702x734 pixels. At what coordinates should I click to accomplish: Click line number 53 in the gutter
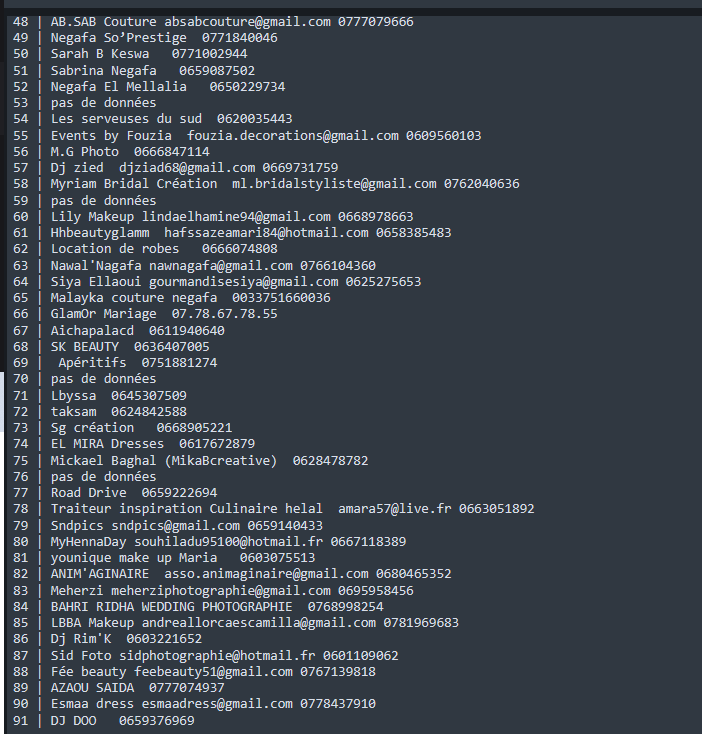(21, 103)
